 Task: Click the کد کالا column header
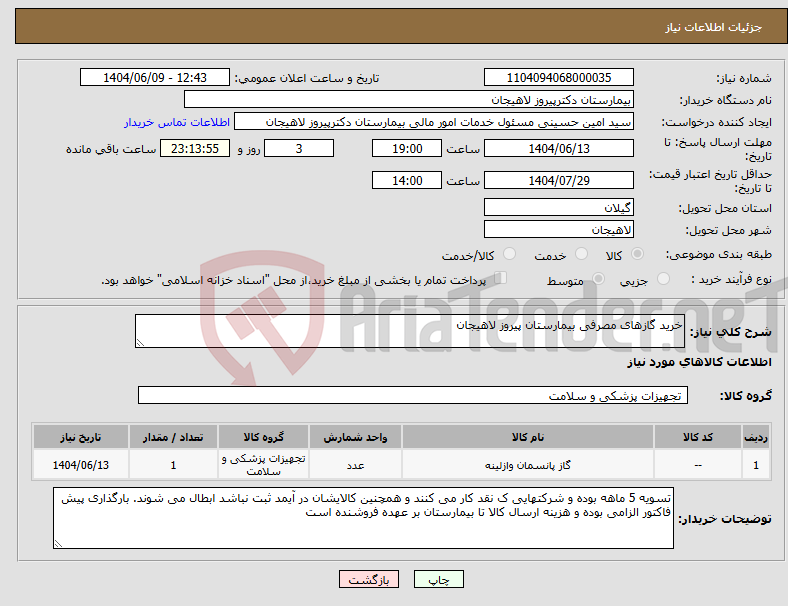(x=698, y=437)
